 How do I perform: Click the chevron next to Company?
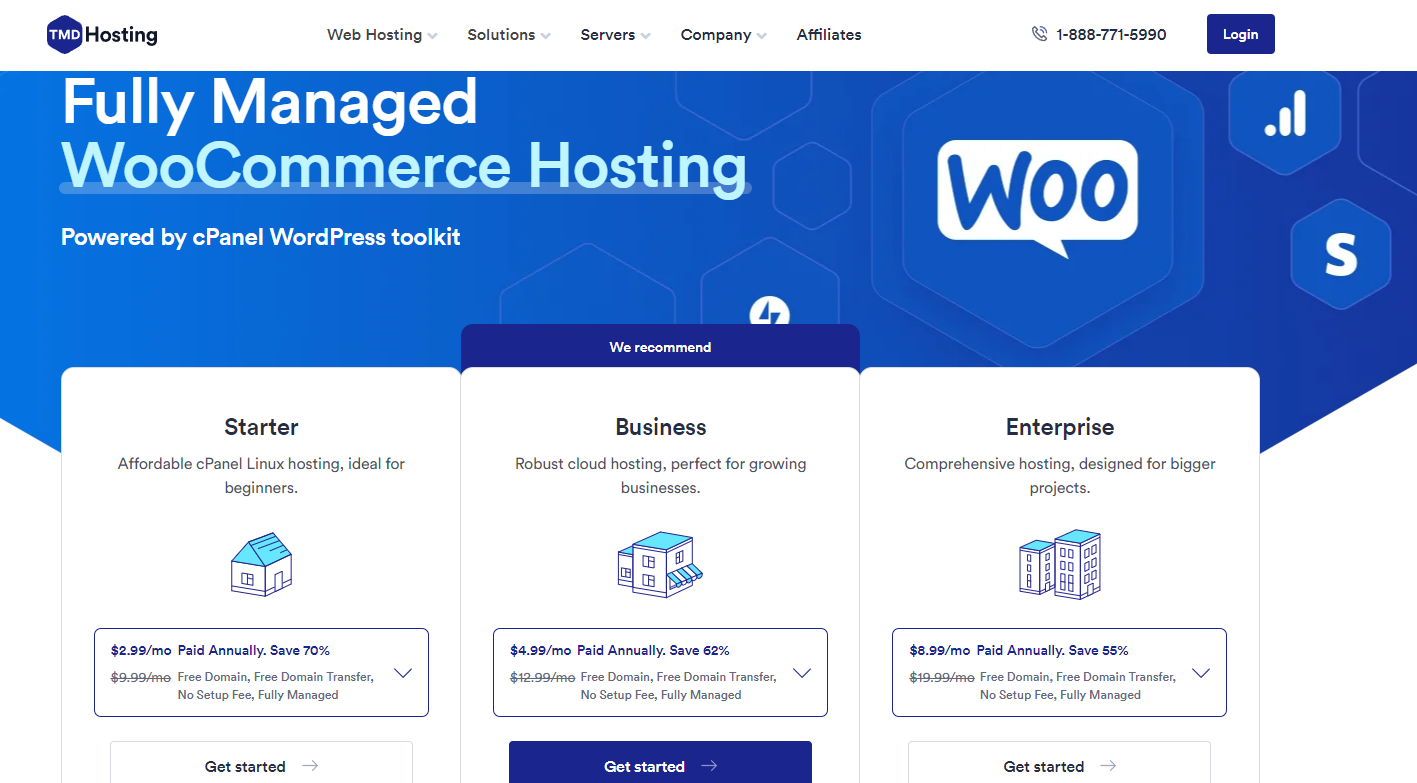tap(762, 36)
